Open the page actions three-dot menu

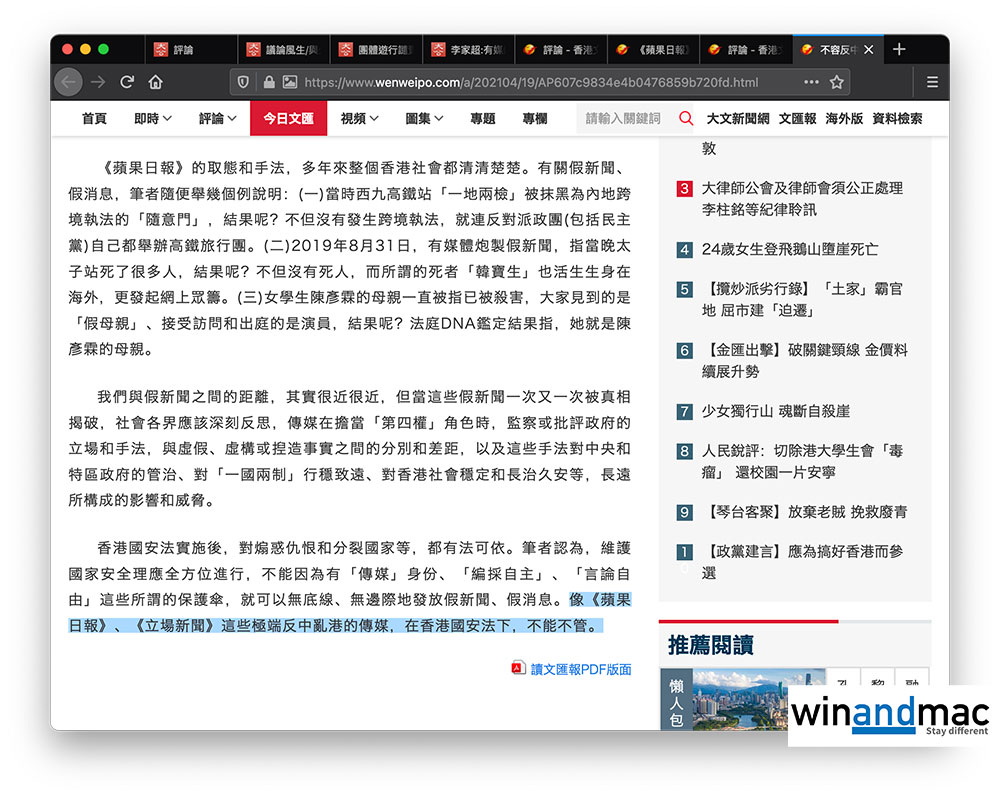(x=810, y=82)
